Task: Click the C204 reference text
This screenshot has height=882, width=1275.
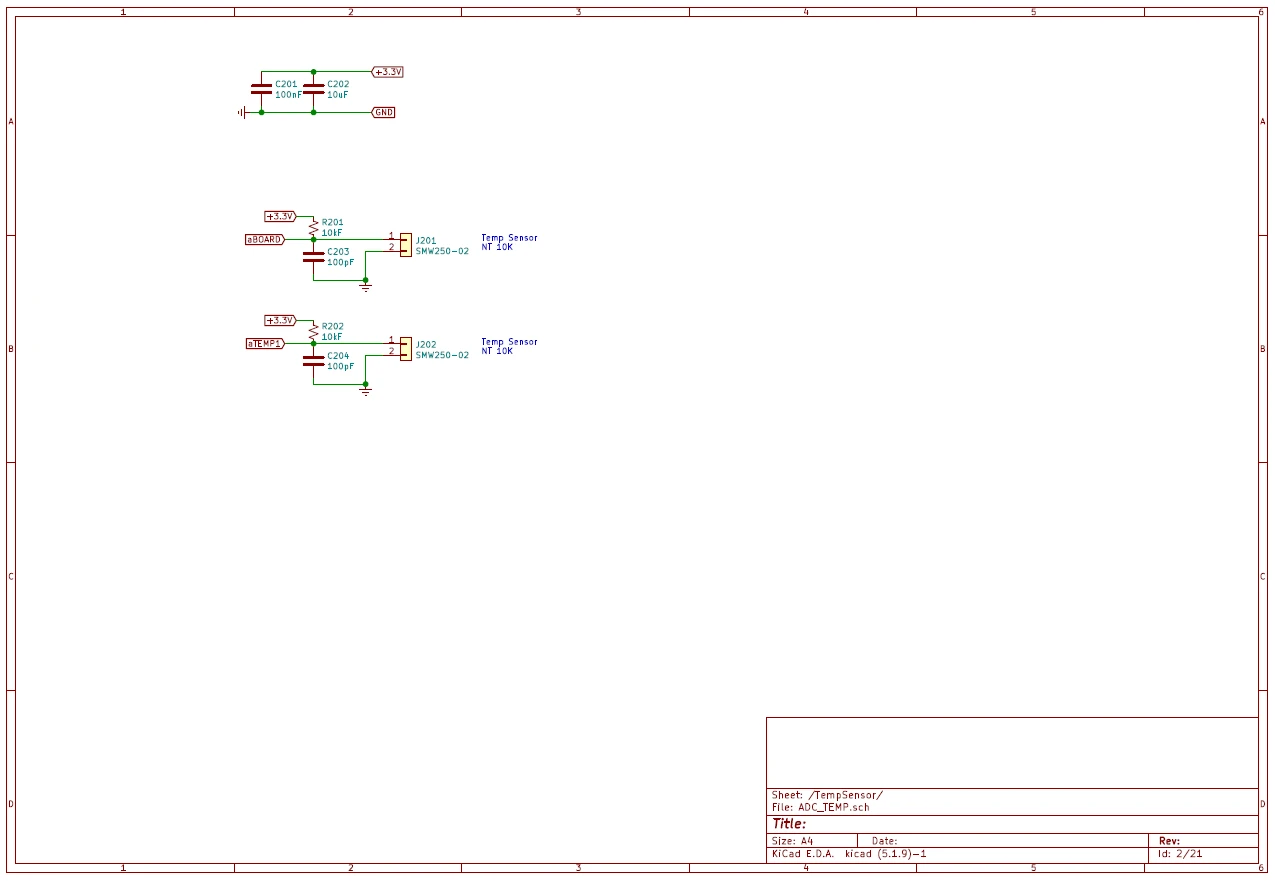Action: tap(338, 356)
